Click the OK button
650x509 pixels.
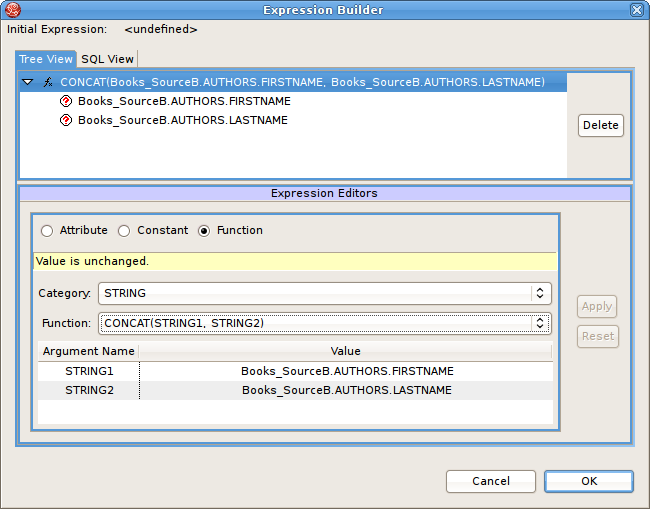coord(589,481)
